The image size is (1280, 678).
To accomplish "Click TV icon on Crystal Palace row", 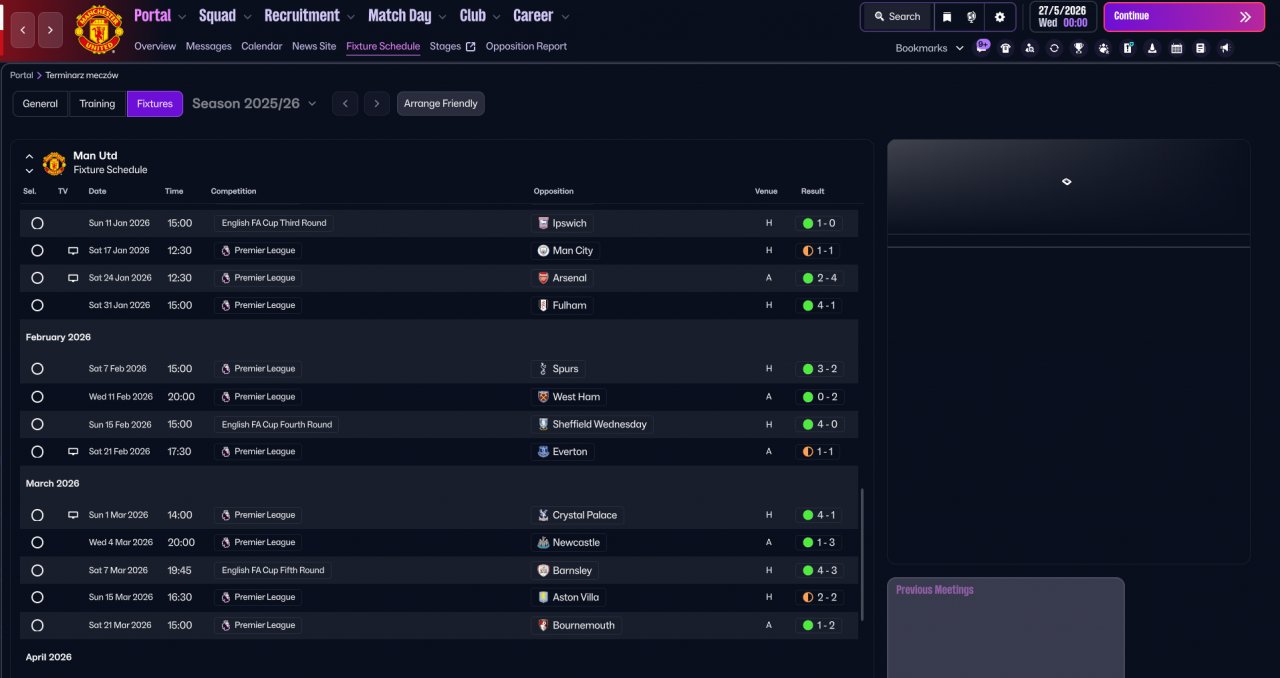I will tap(73, 515).
